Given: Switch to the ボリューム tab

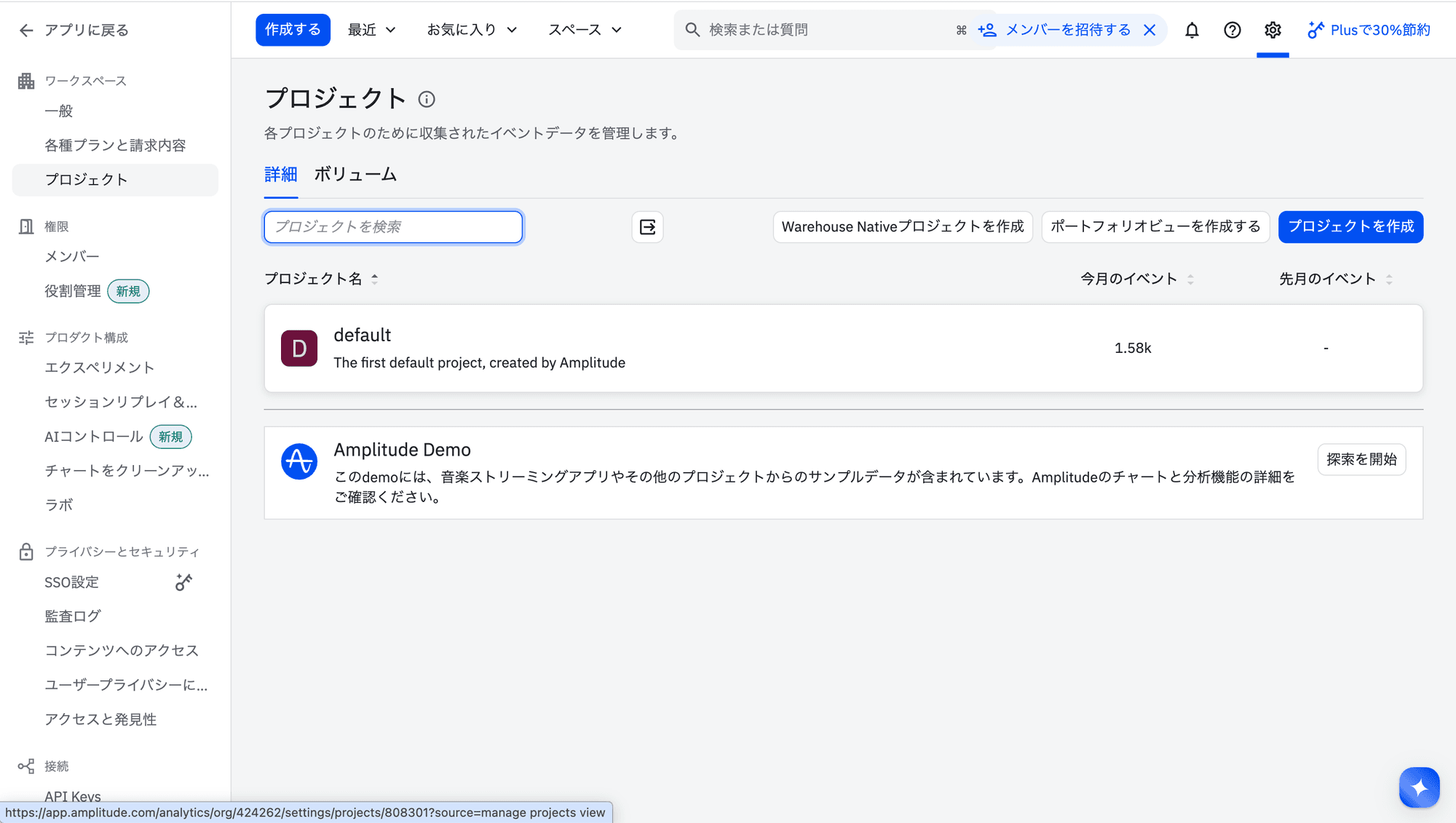Looking at the screenshot, I should coord(355,175).
